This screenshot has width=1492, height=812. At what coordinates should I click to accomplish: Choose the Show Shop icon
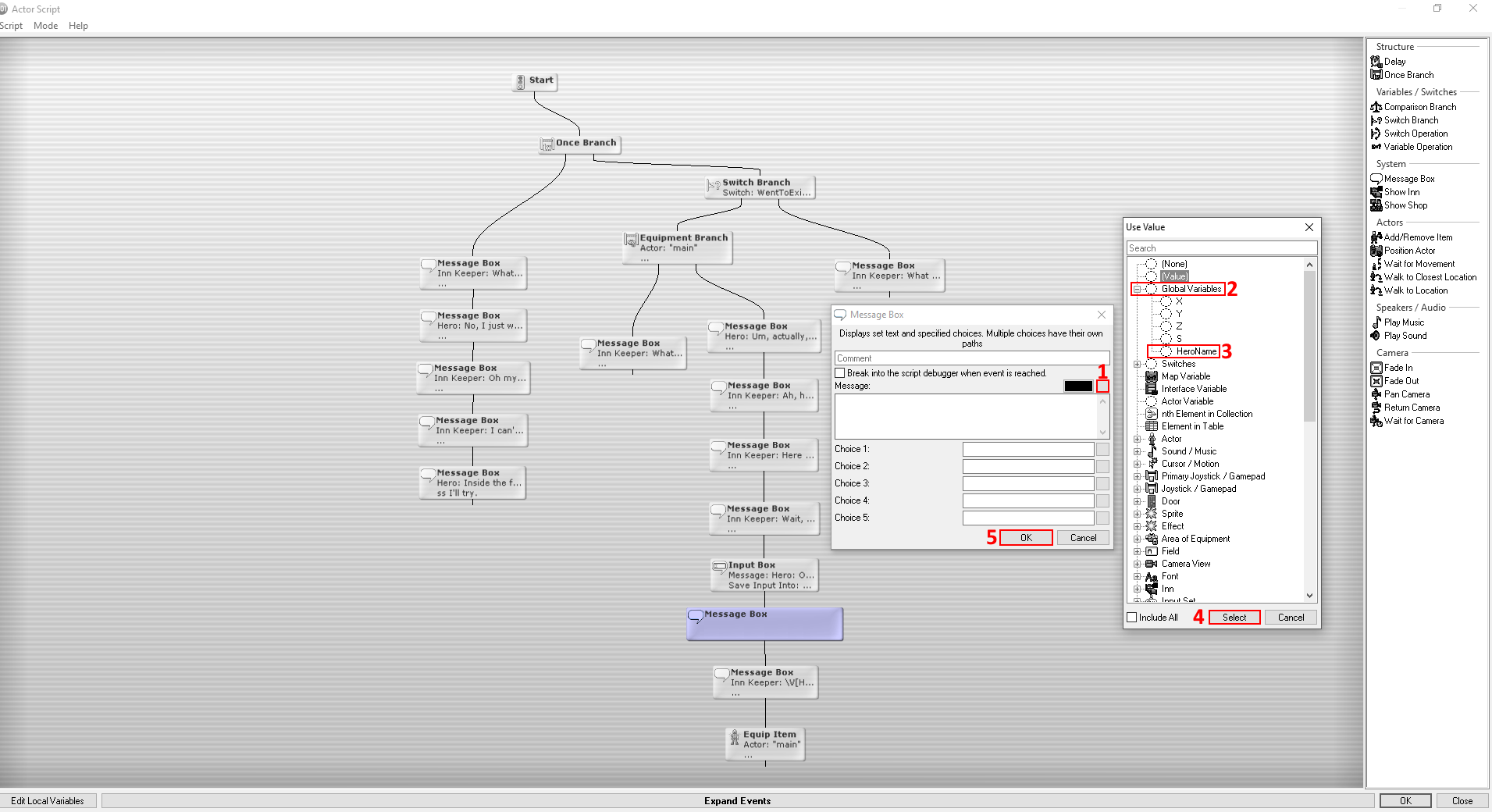(1376, 205)
